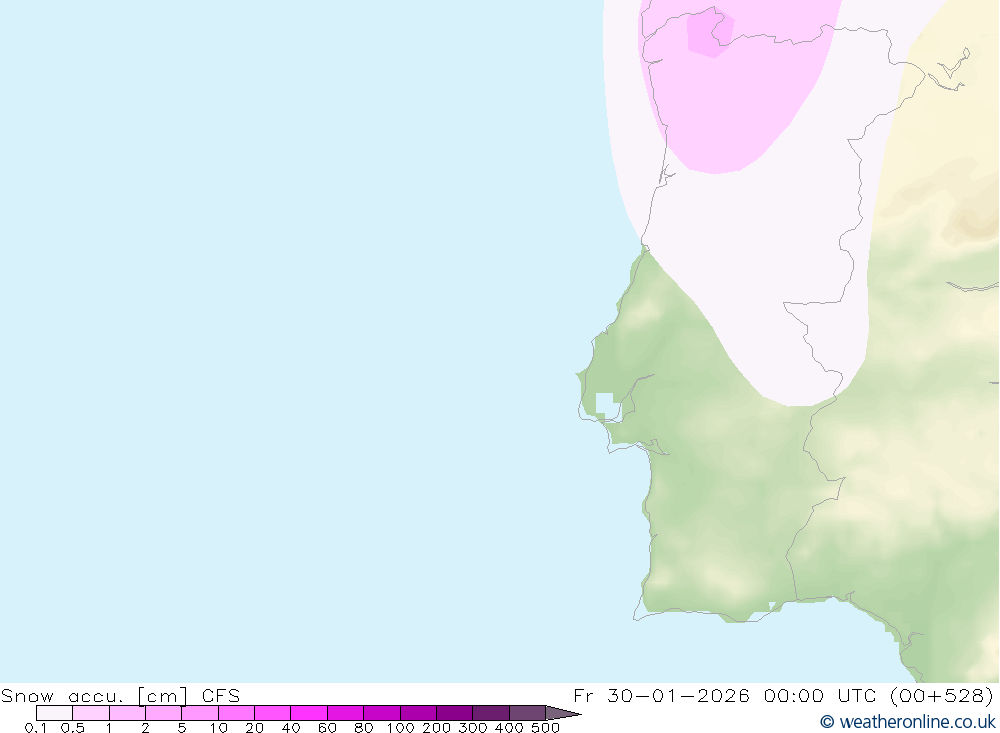Image resolution: width=1000 pixels, height=733 pixels.
Task: Click the legend label '40'
Action: coord(291,727)
